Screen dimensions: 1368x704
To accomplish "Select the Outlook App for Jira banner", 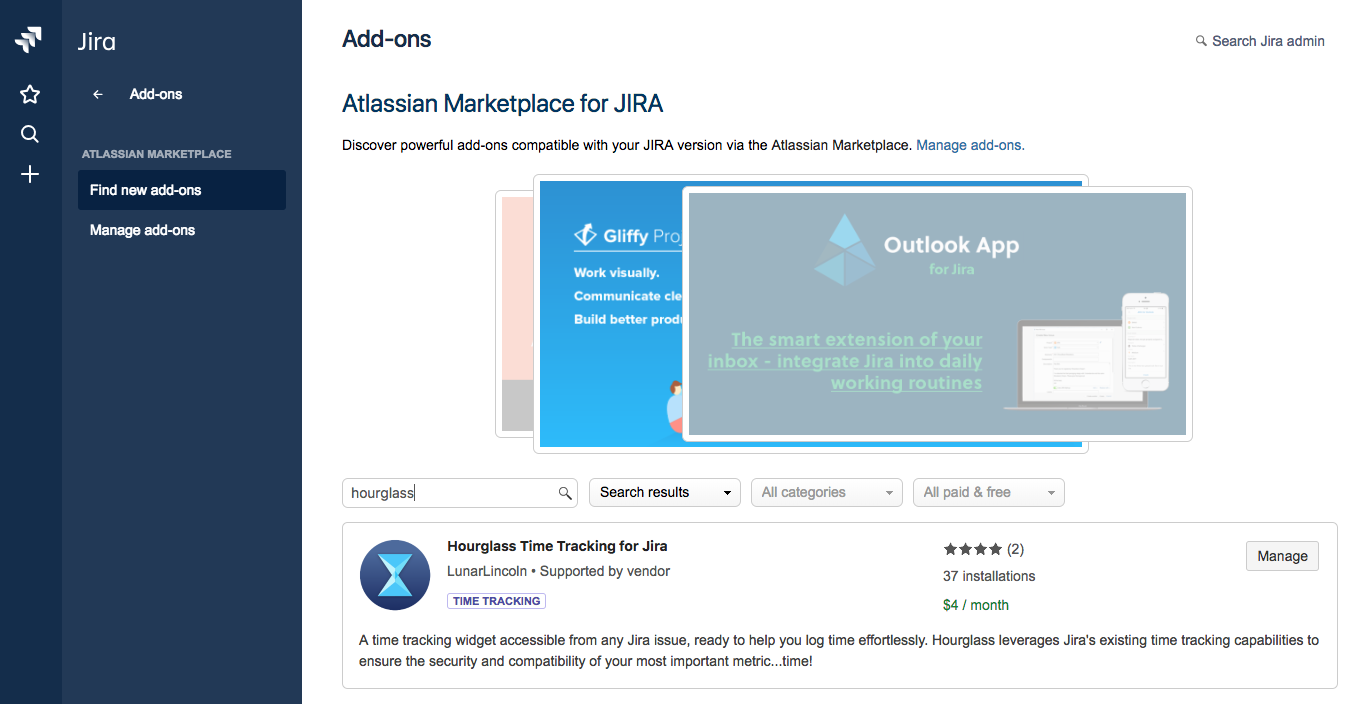I will pos(937,314).
